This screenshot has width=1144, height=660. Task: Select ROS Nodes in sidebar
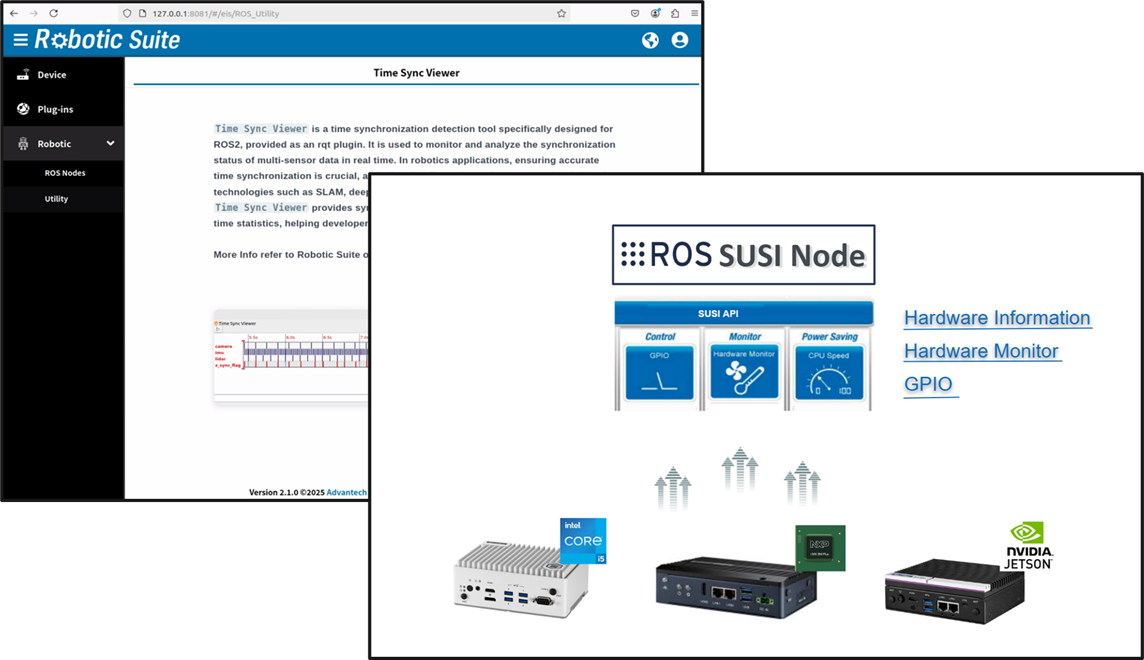click(x=65, y=173)
